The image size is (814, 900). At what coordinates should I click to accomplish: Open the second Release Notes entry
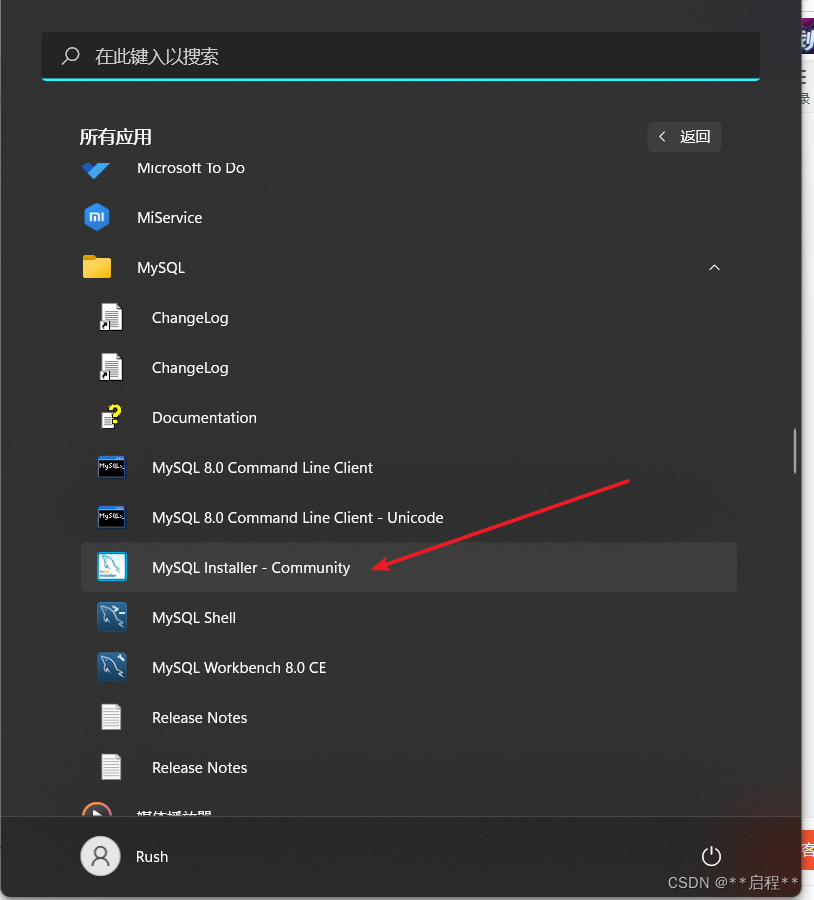pos(199,767)
